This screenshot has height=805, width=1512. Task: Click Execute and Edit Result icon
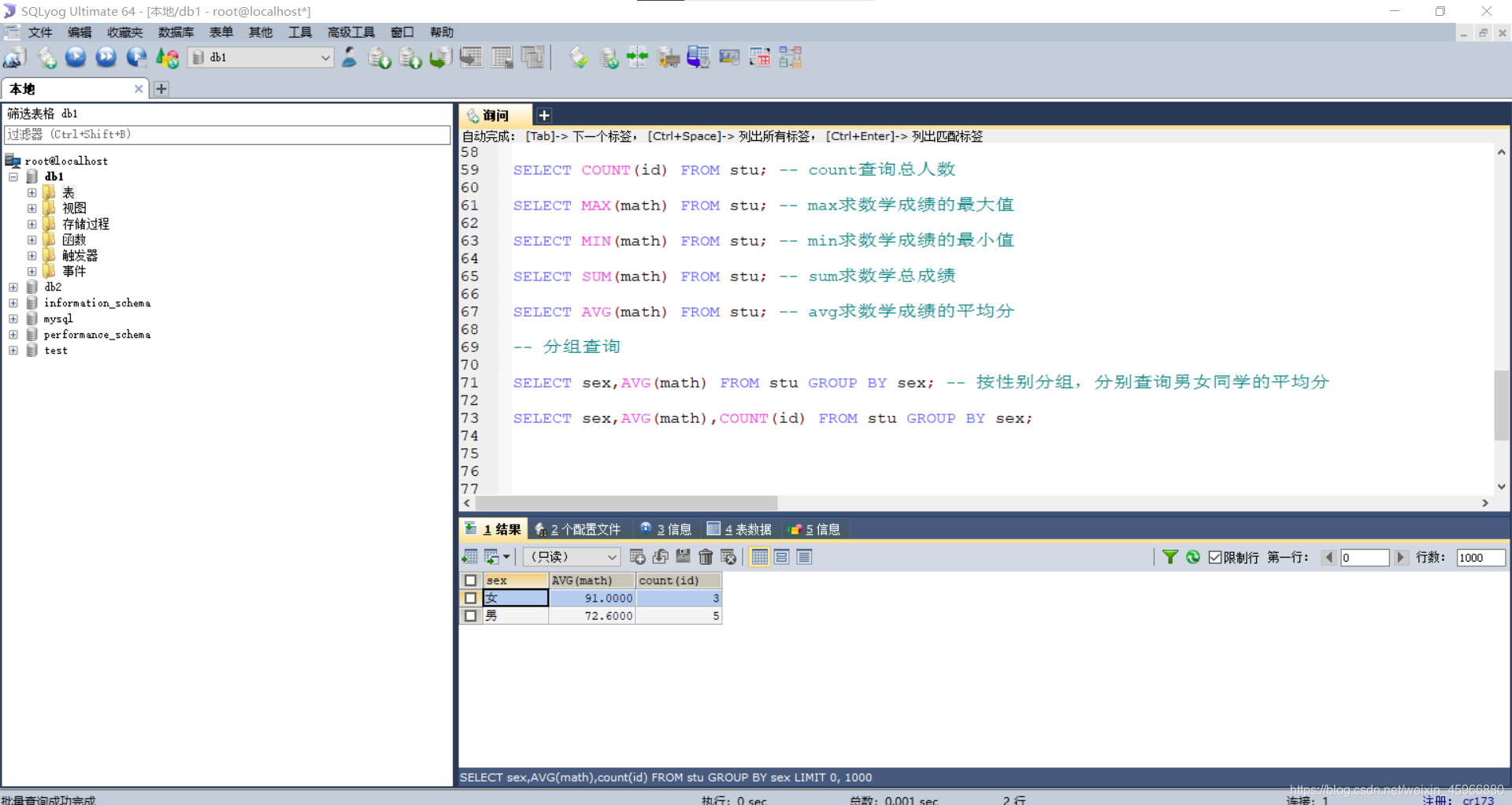(x=136, y=57)
